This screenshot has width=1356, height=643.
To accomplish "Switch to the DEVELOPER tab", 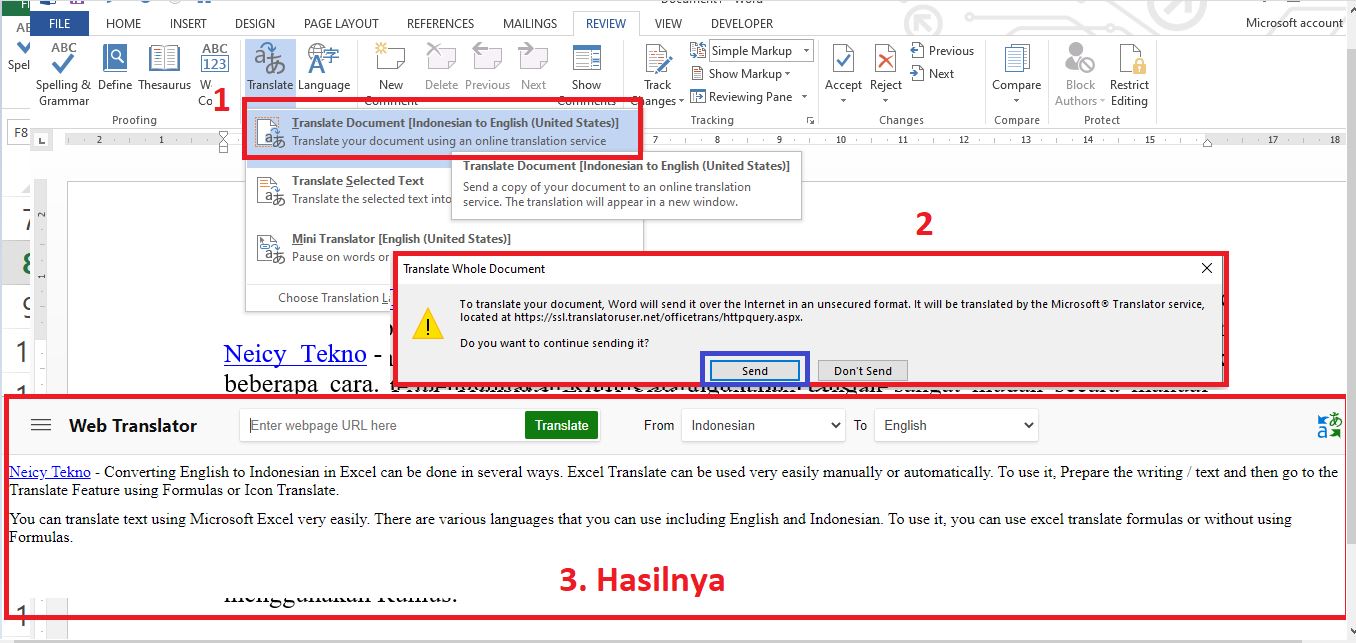I will tap(742, 23).
